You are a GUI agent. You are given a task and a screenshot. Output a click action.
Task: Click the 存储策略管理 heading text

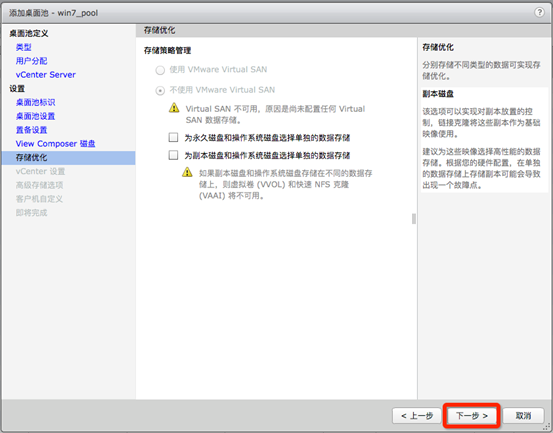click(x=167, y=50)
